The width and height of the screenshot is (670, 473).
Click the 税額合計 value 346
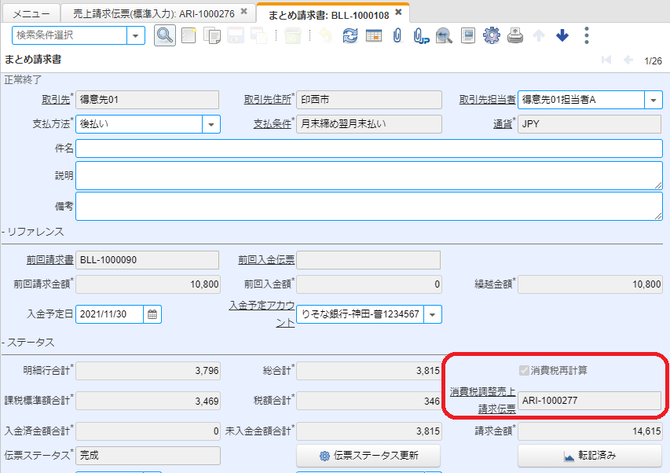coord(369,401)
